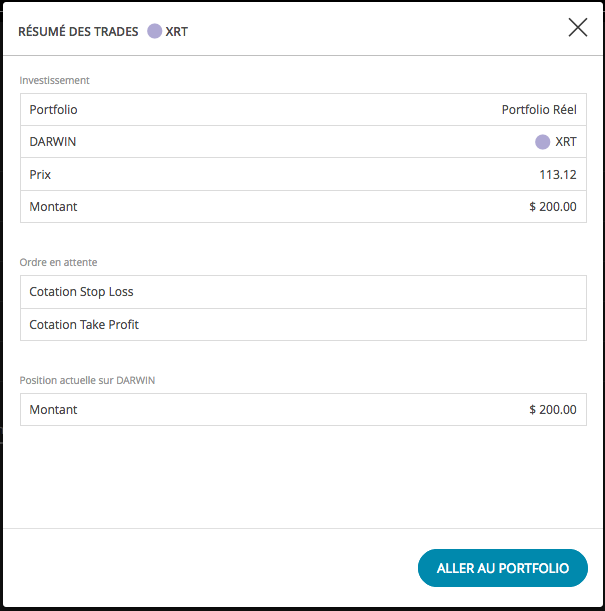
Task: Select the XRT label in DARWIN row
Action: (566, 142)
